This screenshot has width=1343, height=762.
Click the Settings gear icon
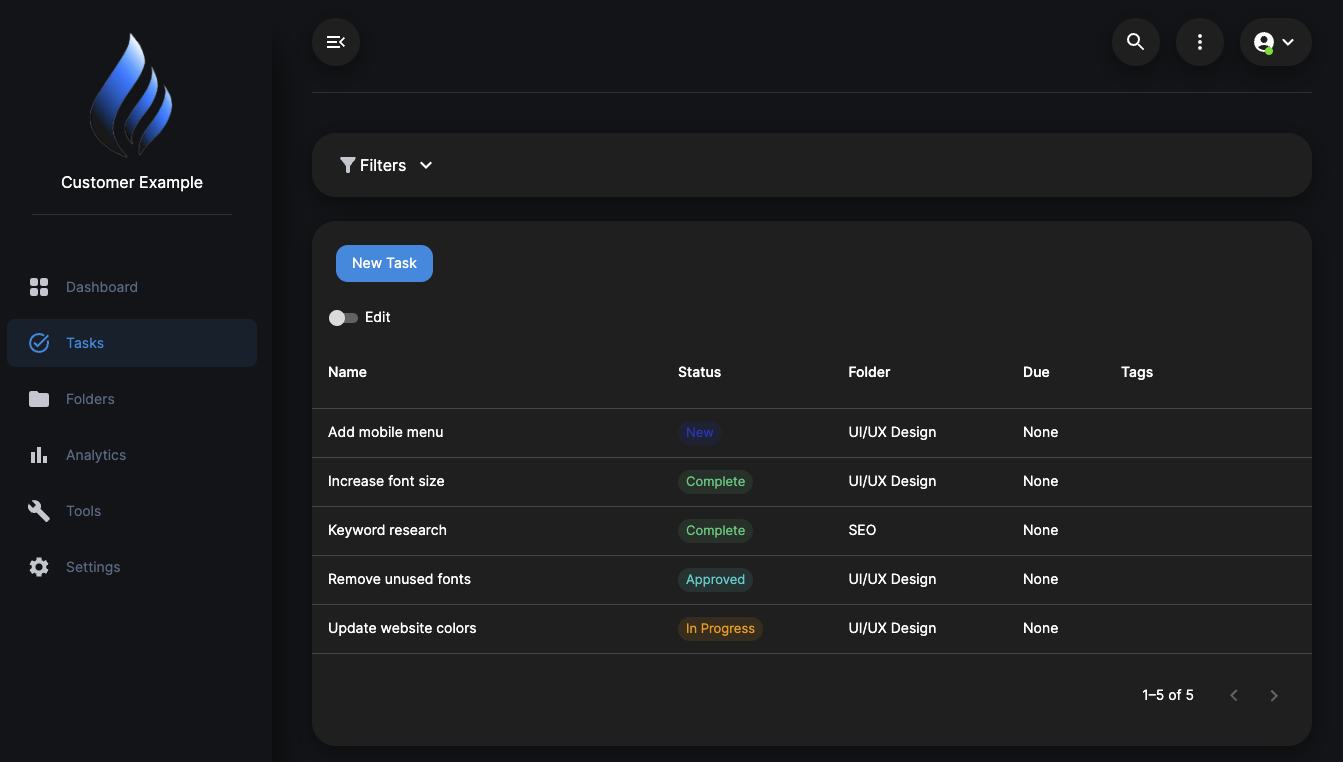point(39,567)
